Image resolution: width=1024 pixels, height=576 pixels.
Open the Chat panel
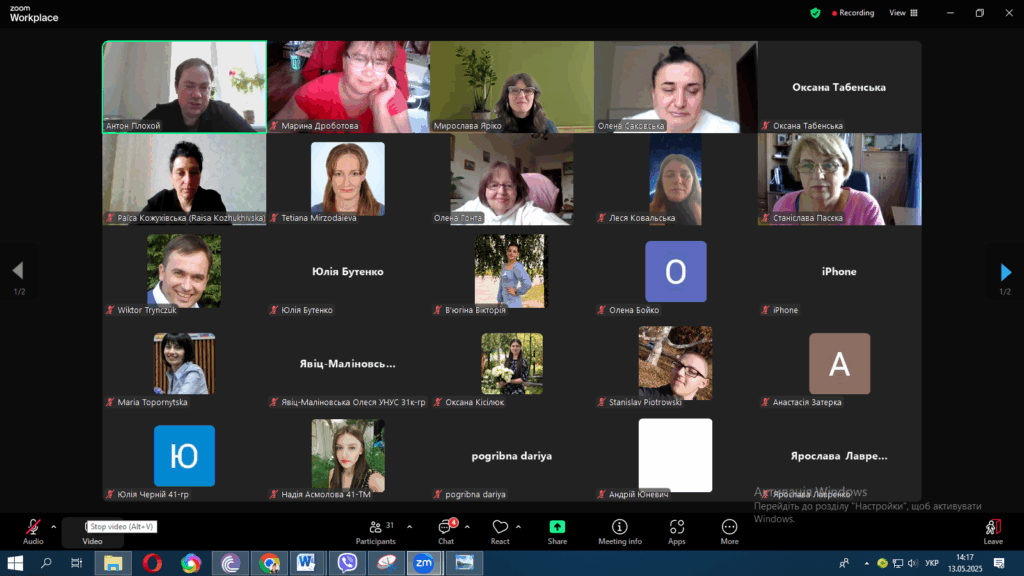pyautogui.click(x=445, y=528)
